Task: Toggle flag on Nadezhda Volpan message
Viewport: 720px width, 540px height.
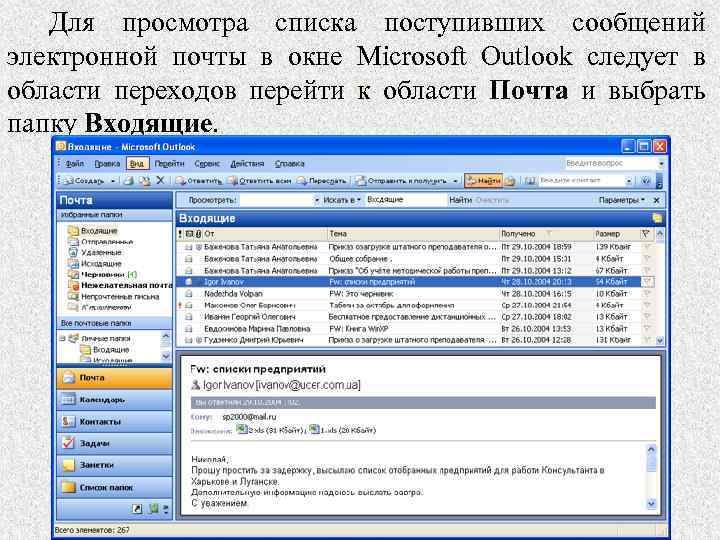Action: [x=647, y=293]
